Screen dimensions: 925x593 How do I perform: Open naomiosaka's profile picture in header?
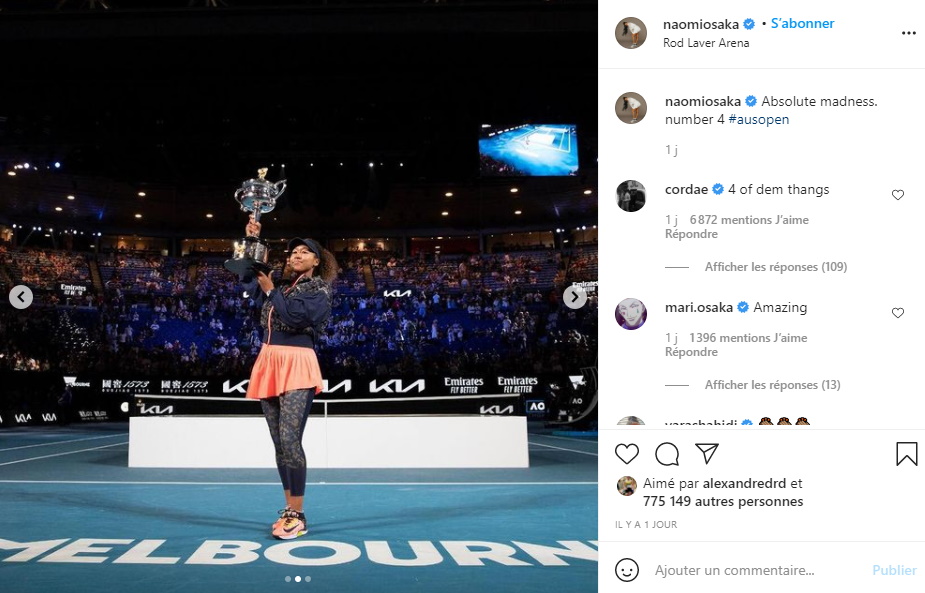pyautogui.click(x=631, y=33)
